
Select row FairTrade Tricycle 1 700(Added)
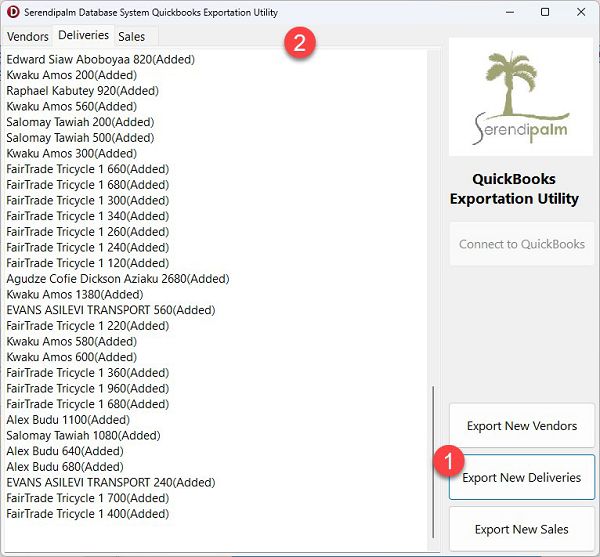88,498
